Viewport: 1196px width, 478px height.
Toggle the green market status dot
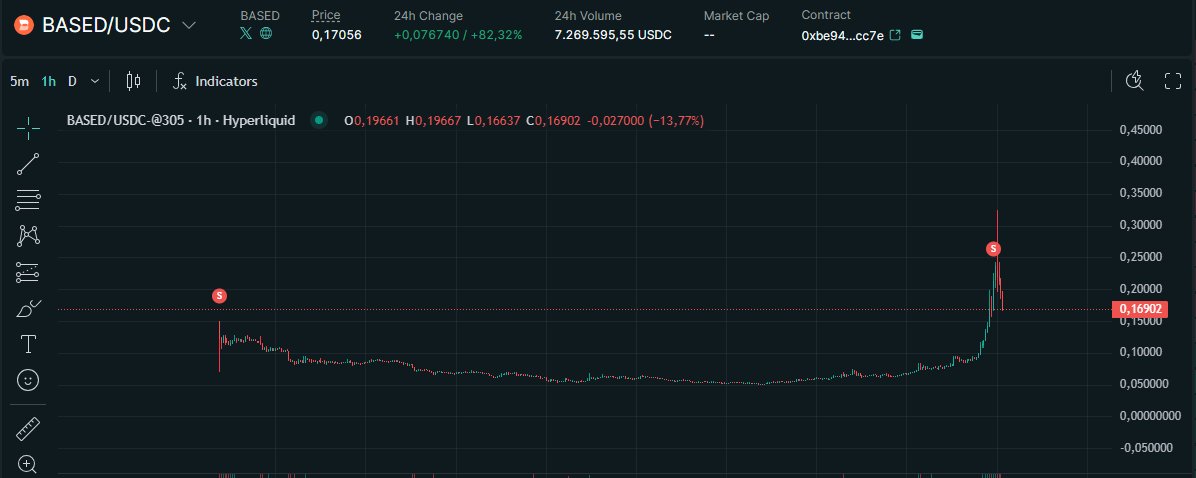point(319,120)
